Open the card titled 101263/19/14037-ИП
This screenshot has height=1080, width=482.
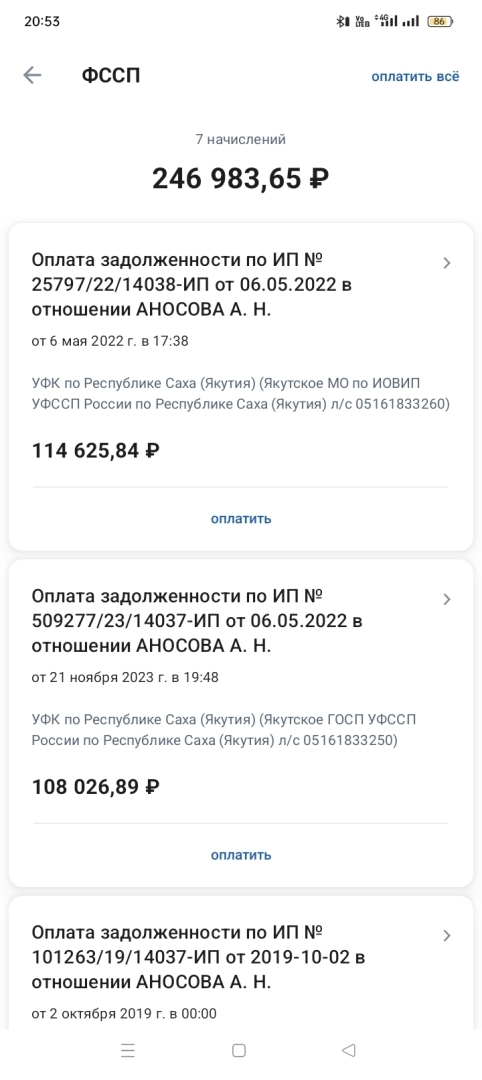[x=241, y=962]
